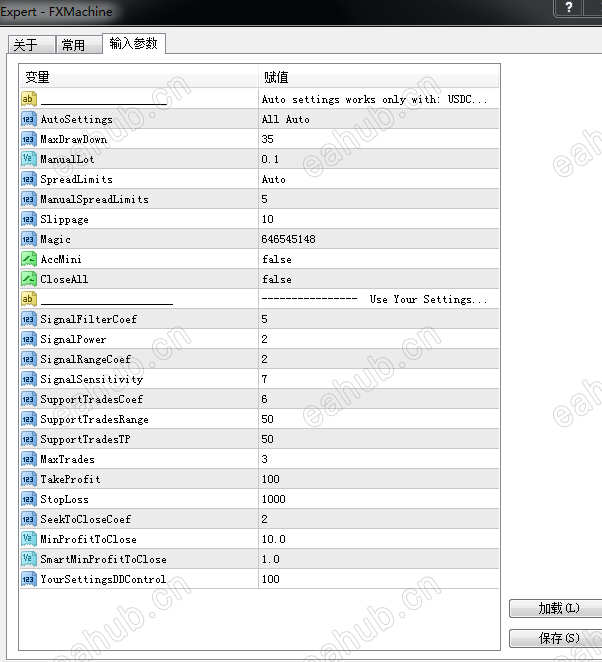Viewport: 602px width, 662px height.
Task: Open the SpreadLimits value Auto
Action: tap(378, 179)
